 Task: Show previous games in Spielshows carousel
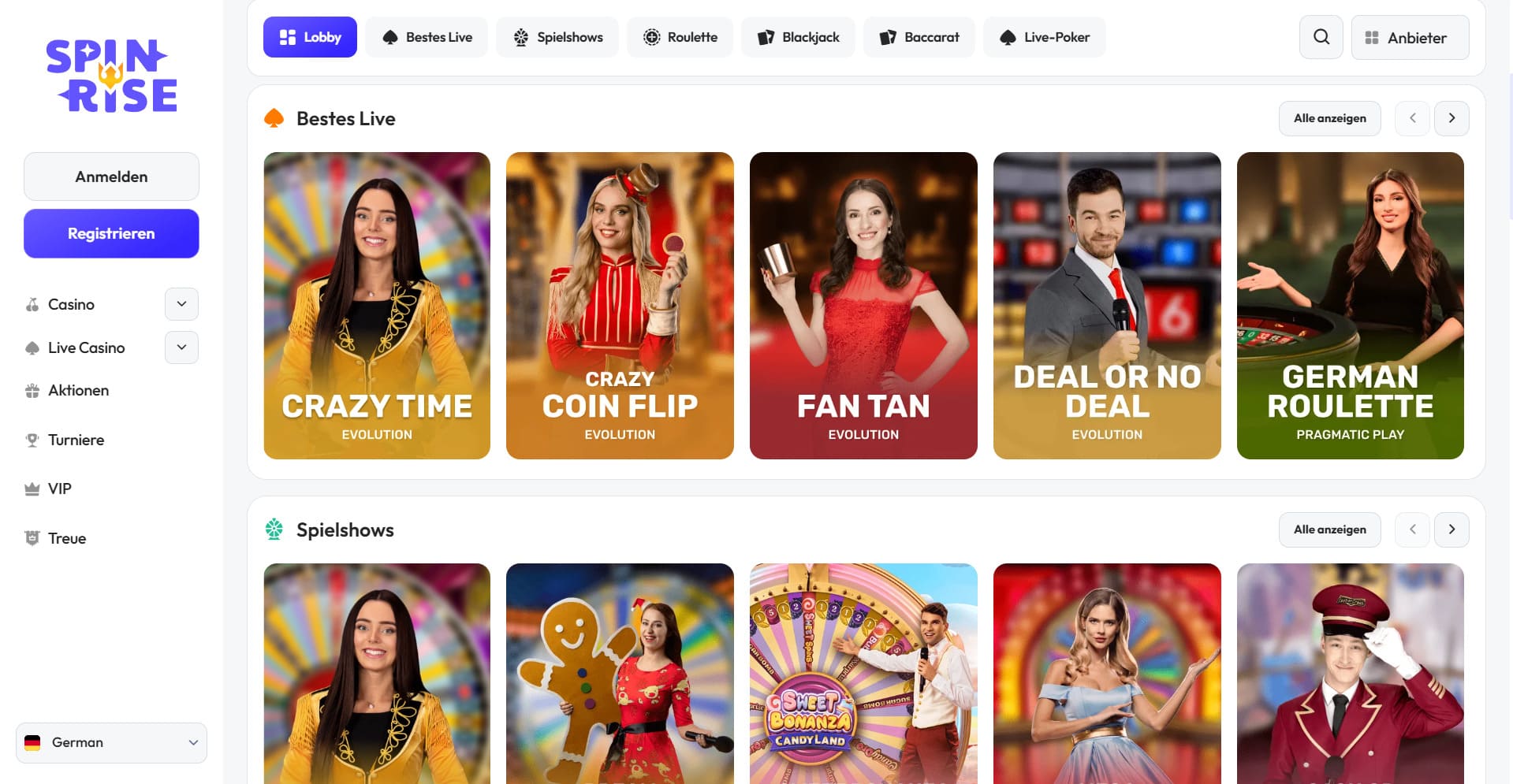click(1412, 529)
